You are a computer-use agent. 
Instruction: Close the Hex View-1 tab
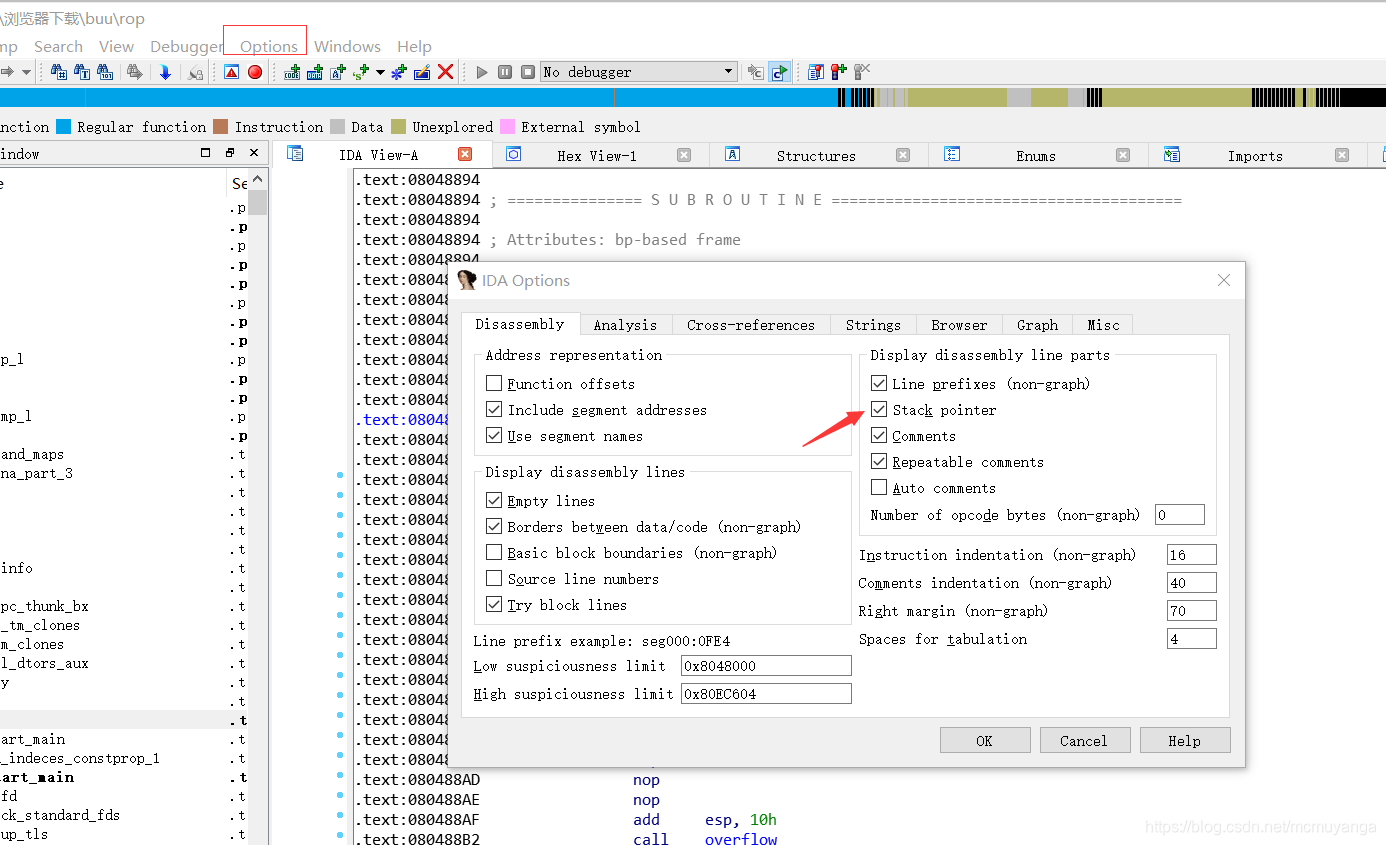tap(684, 155)
